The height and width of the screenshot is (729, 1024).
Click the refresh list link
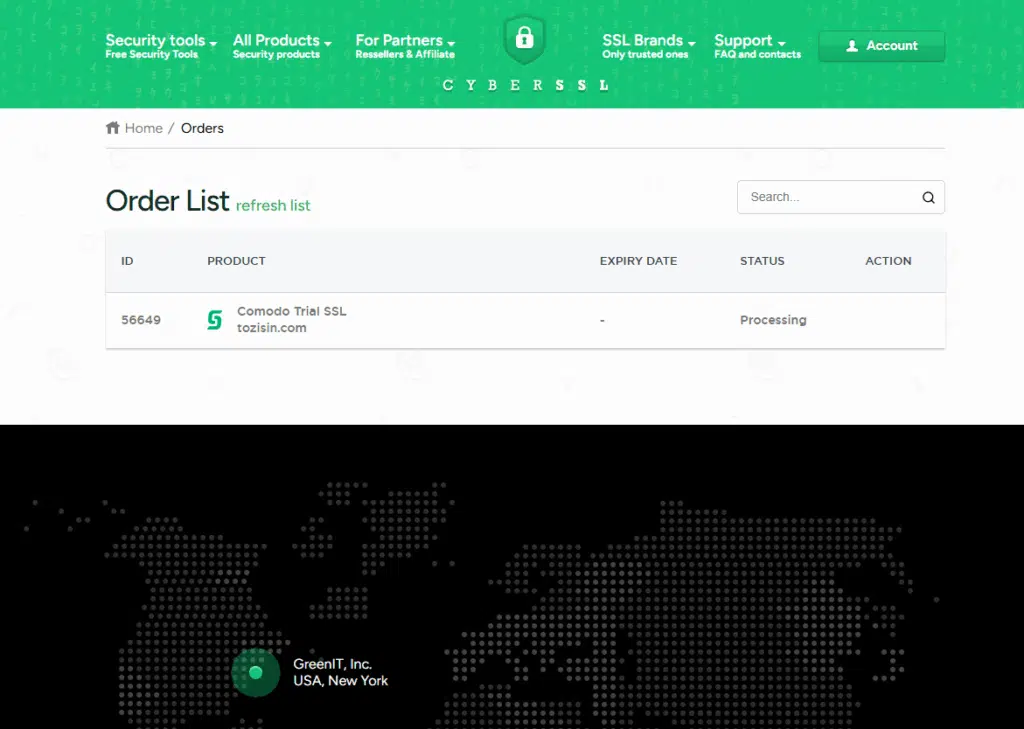click(273, 205)
